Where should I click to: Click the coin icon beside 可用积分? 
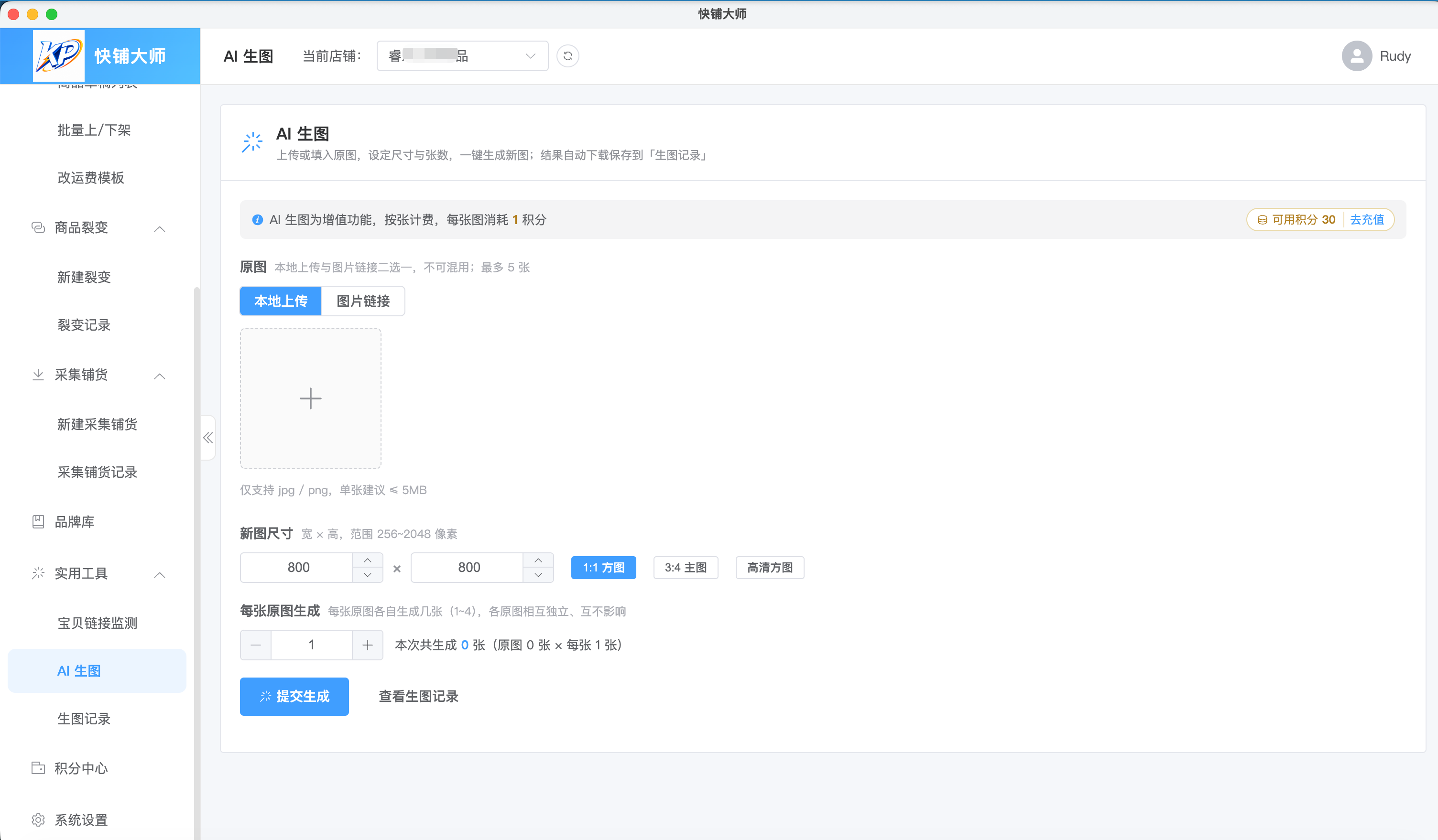click(1262, 220)
